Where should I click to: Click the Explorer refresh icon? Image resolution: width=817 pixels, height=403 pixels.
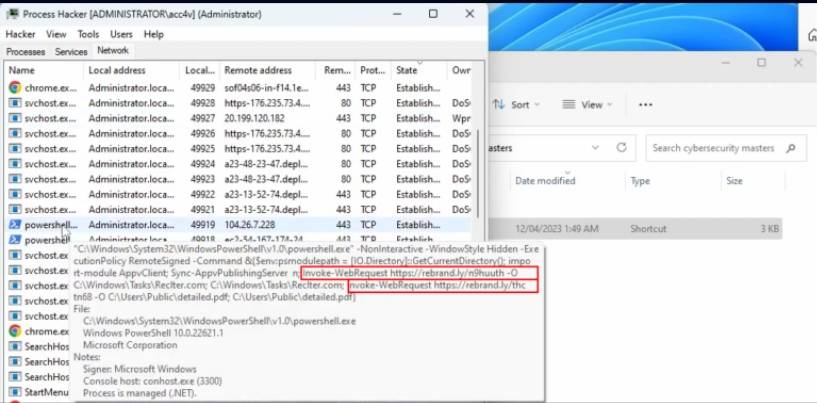[622, 148]
